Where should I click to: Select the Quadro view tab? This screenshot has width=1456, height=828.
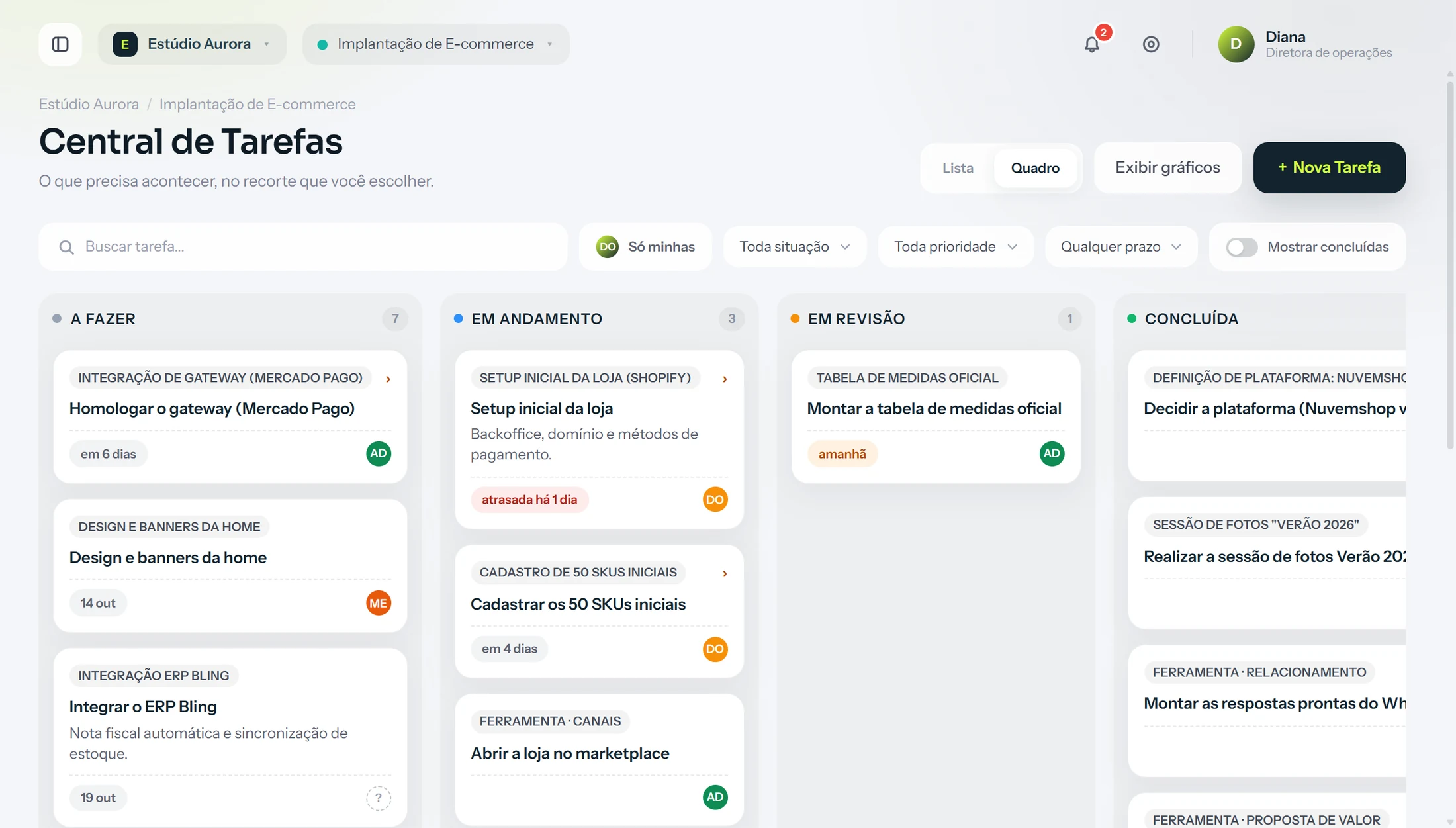click(1035, 168)
